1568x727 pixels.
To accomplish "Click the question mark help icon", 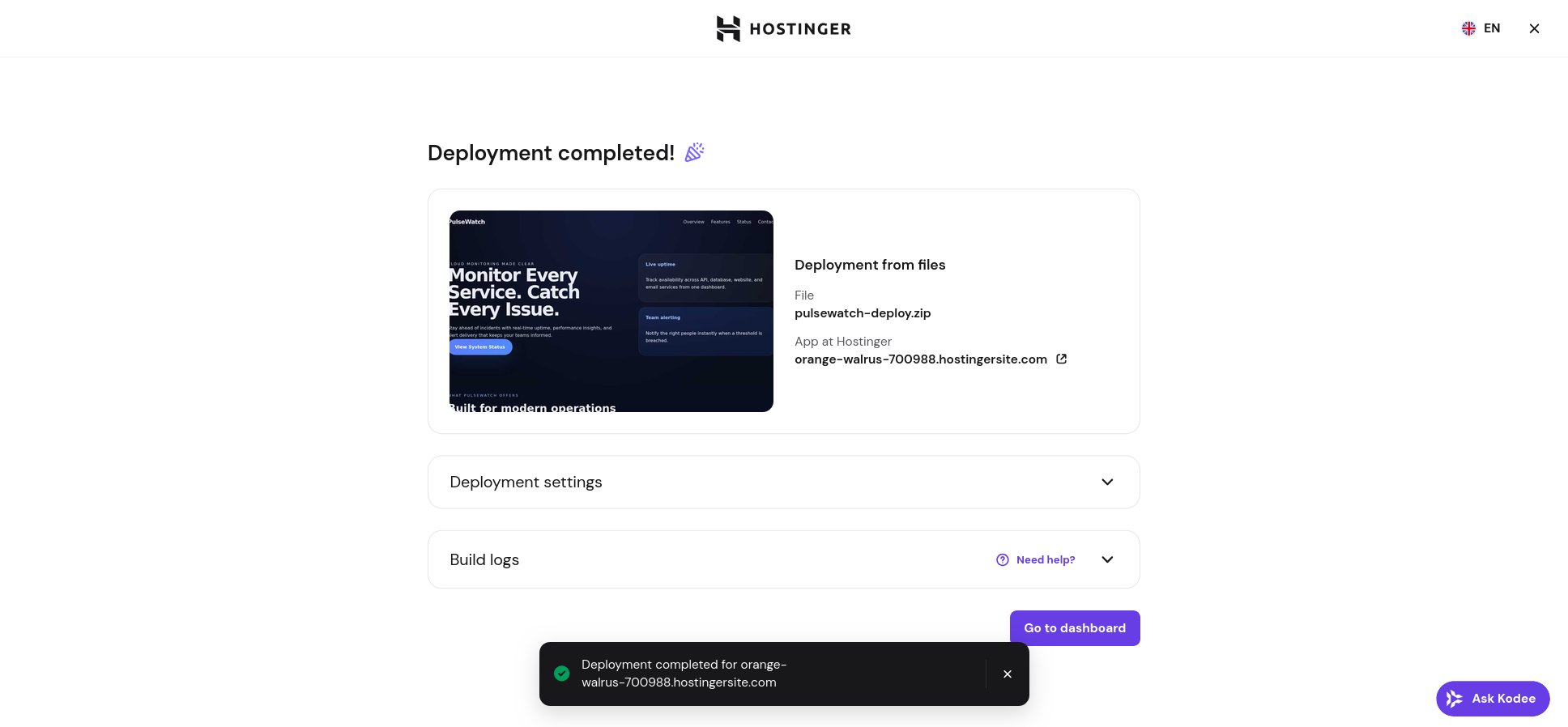I will click(x=1003, y=559).
